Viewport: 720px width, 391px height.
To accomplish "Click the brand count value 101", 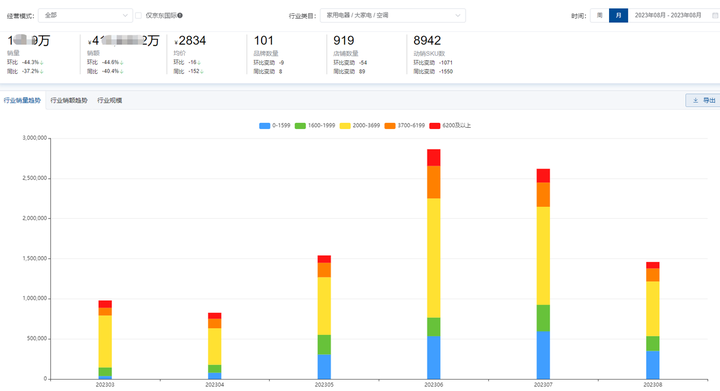I will coord(264,41).
